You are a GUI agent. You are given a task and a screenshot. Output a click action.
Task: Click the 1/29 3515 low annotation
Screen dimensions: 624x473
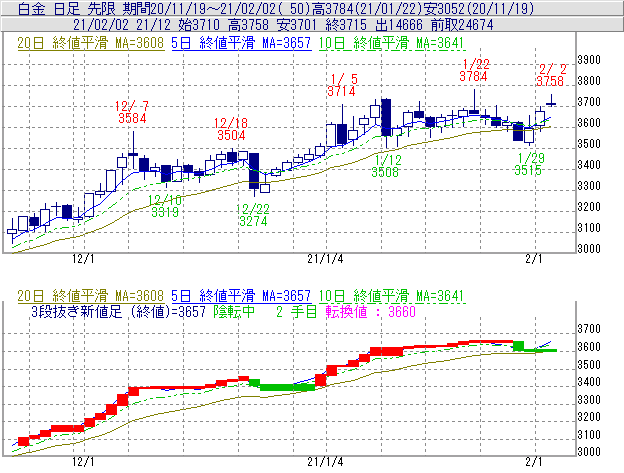click(x=528, y=164)
